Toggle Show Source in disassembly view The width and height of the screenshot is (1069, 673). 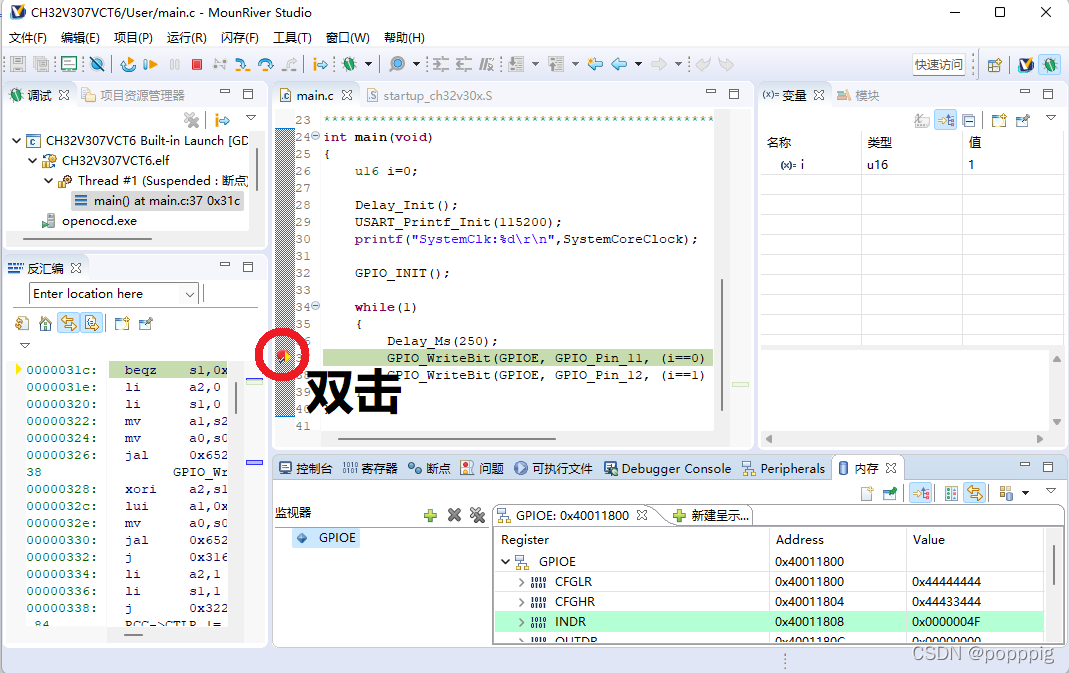(x=91, y=323)
